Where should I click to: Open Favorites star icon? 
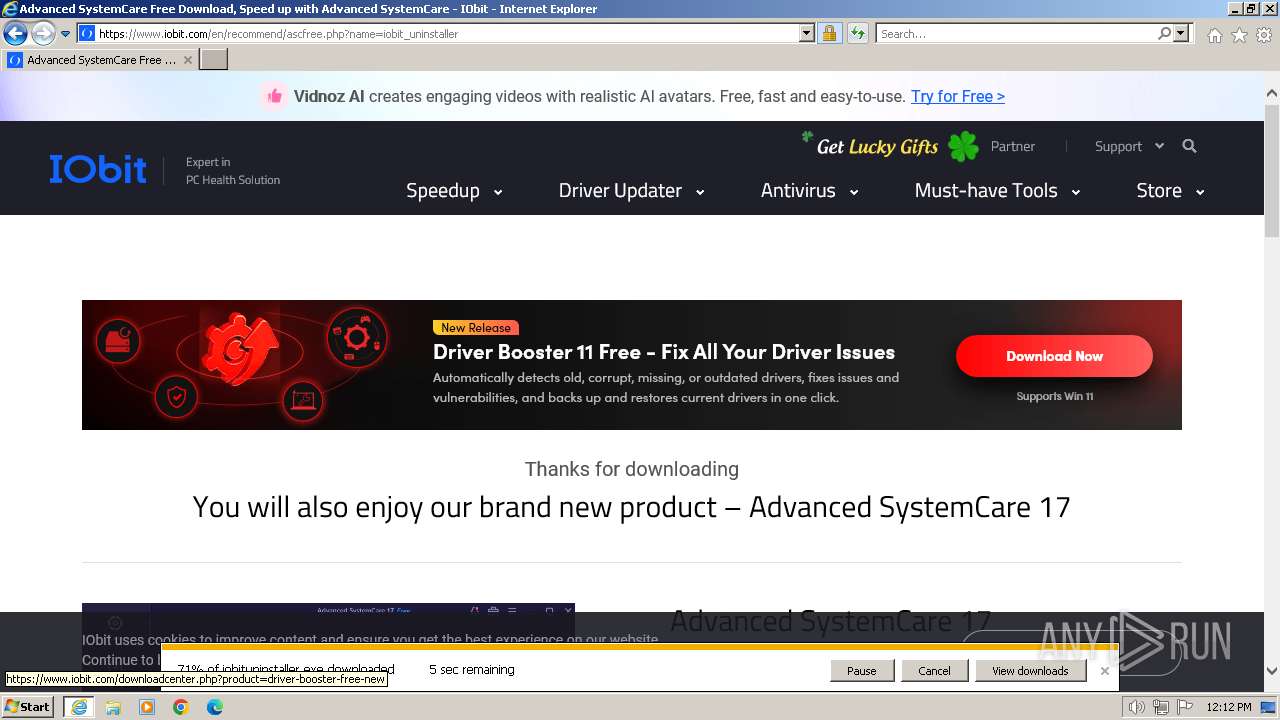(x=1239, y=35)
